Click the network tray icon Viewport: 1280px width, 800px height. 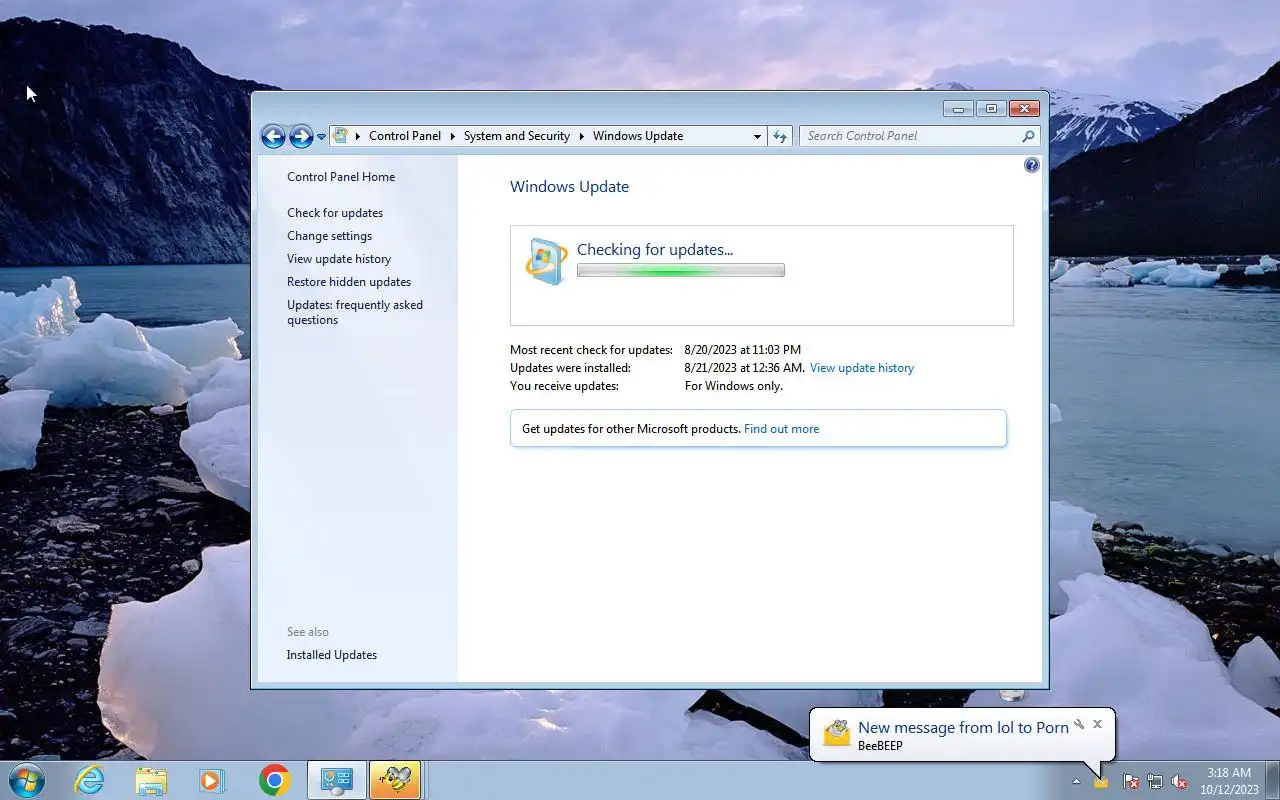[x=1155, y=781]
